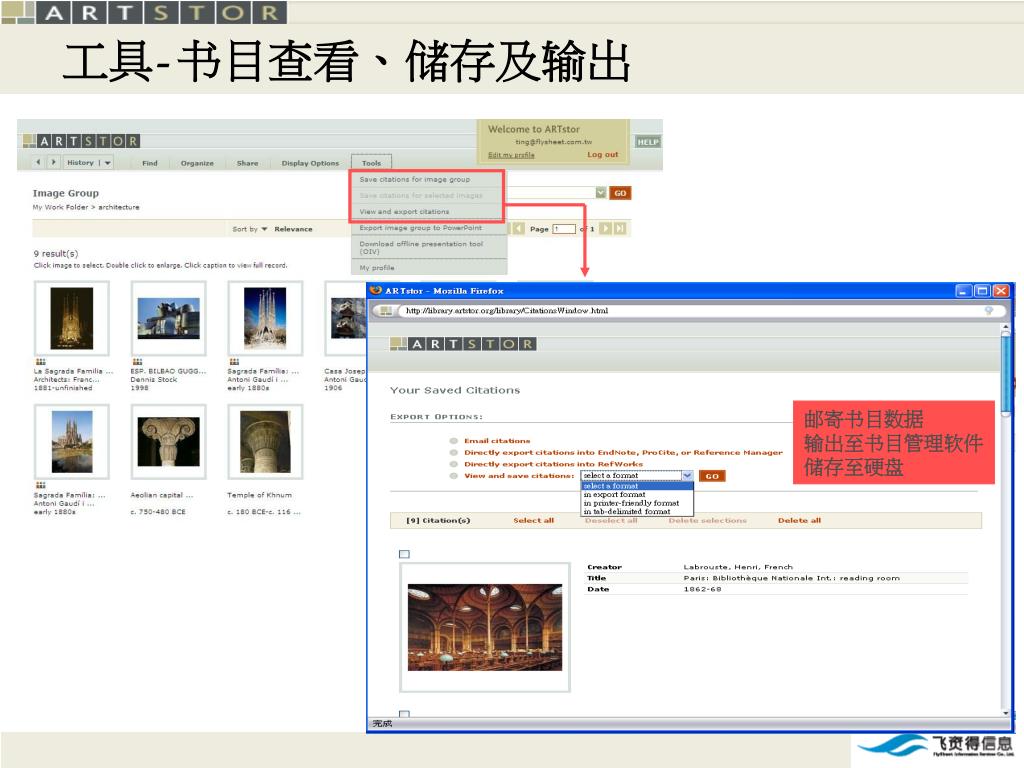Click the Select all link
This screenshot has width=1024, height=768.
(x=534, y=520)
